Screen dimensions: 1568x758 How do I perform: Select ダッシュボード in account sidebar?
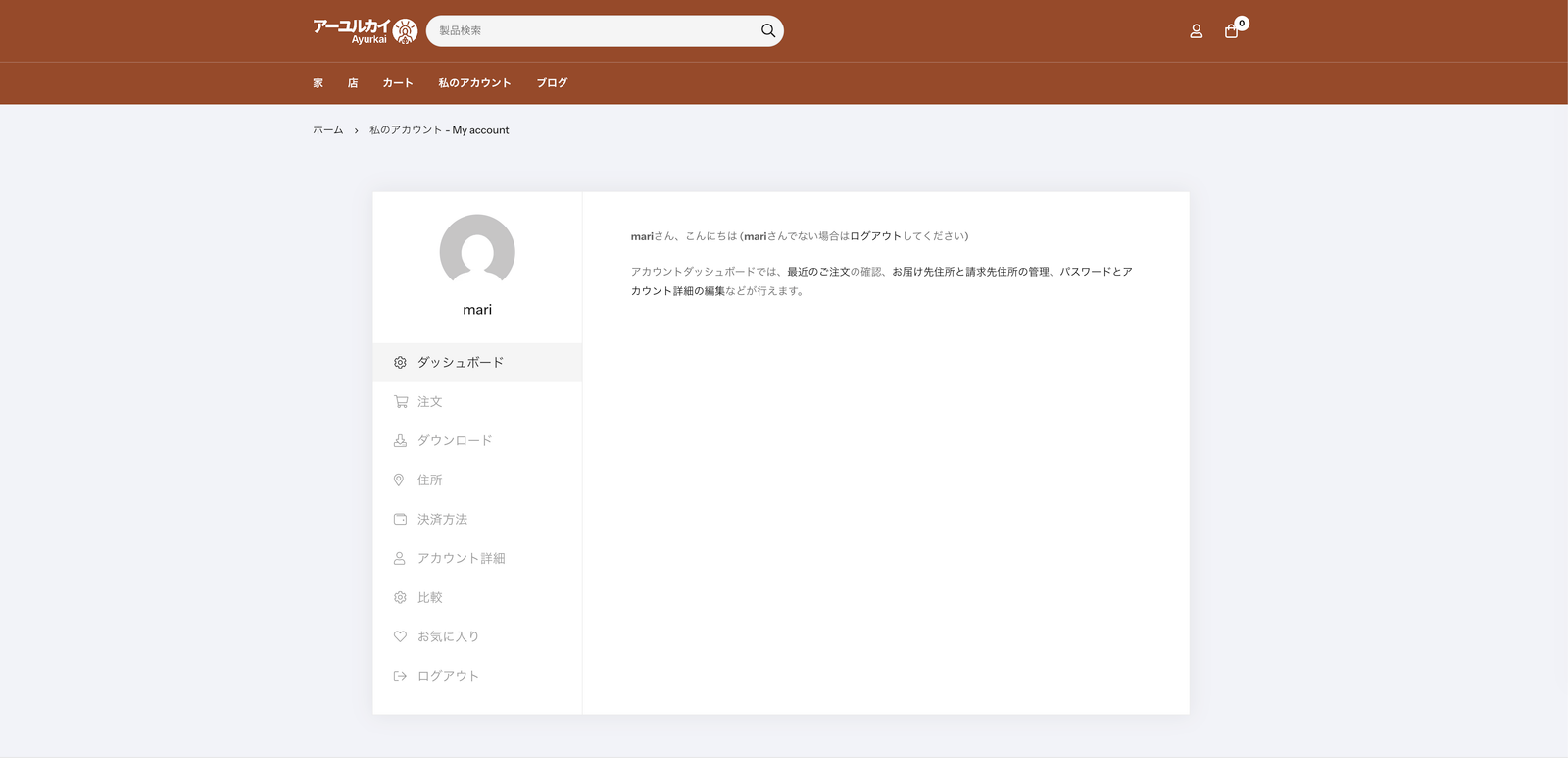(x=460, y=363)
